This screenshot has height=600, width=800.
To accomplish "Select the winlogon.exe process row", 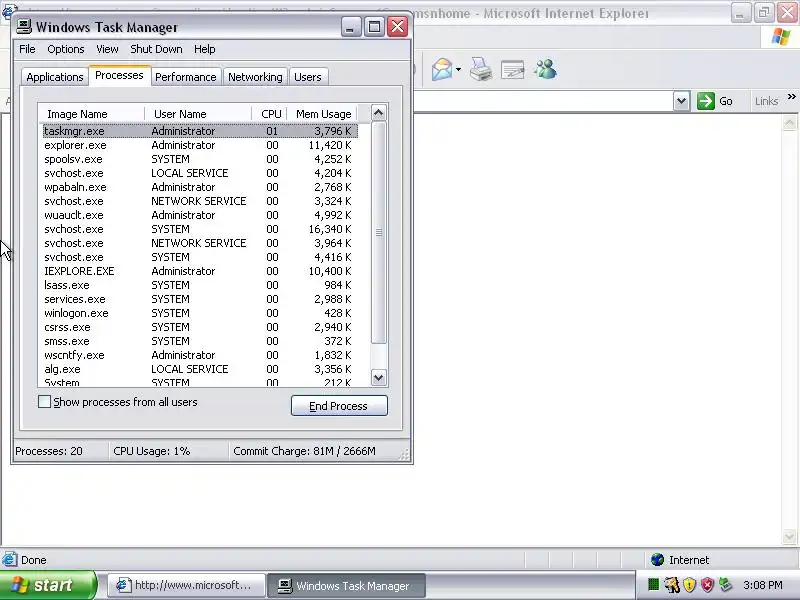I will 200,313.
